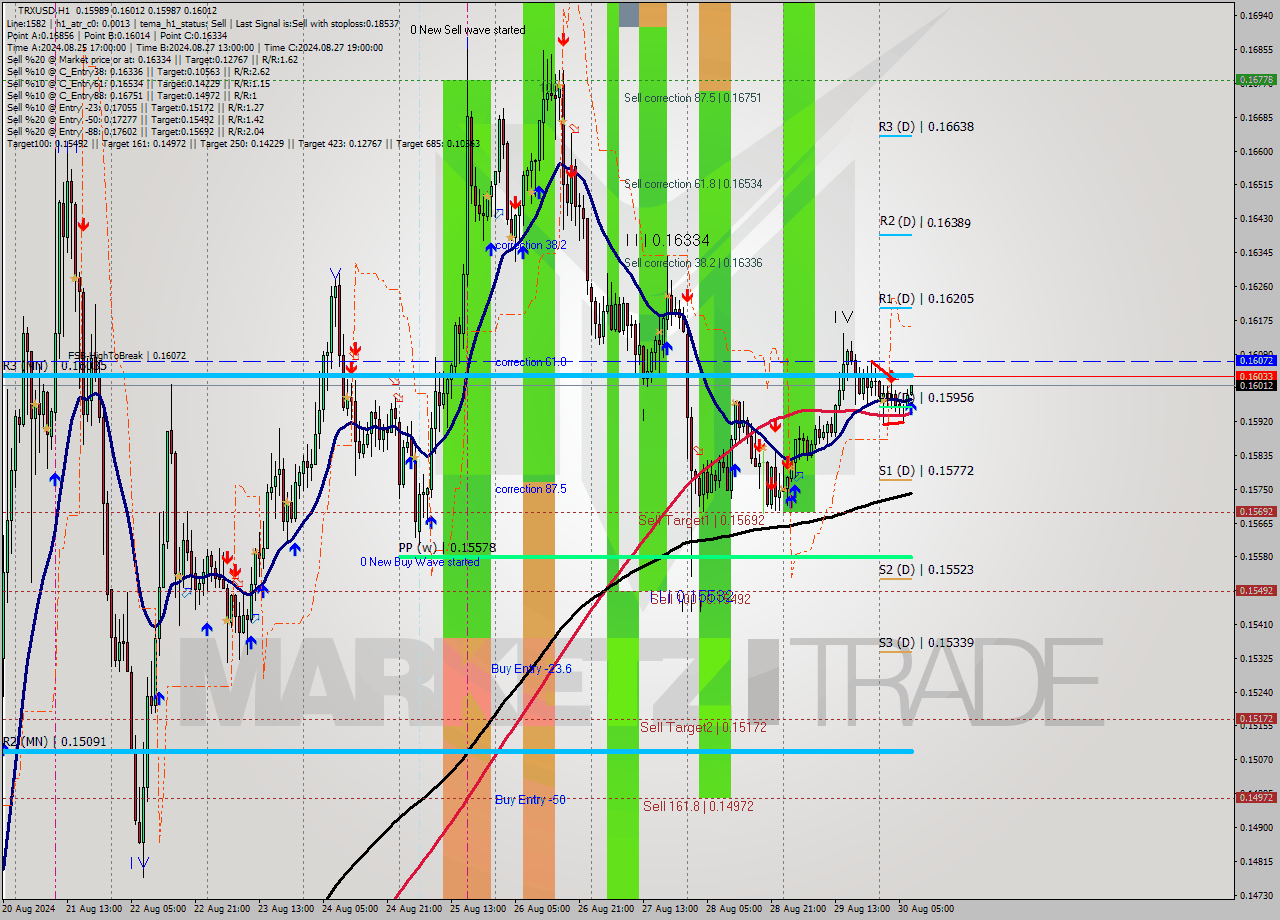1280x920 pixels.
Task: Click 'Sell correction 38.2 | 0.16336' label
Action: coord(693,263)
